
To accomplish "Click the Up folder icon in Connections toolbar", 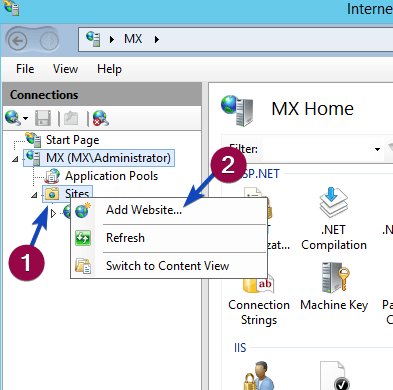I will point(71,118).
